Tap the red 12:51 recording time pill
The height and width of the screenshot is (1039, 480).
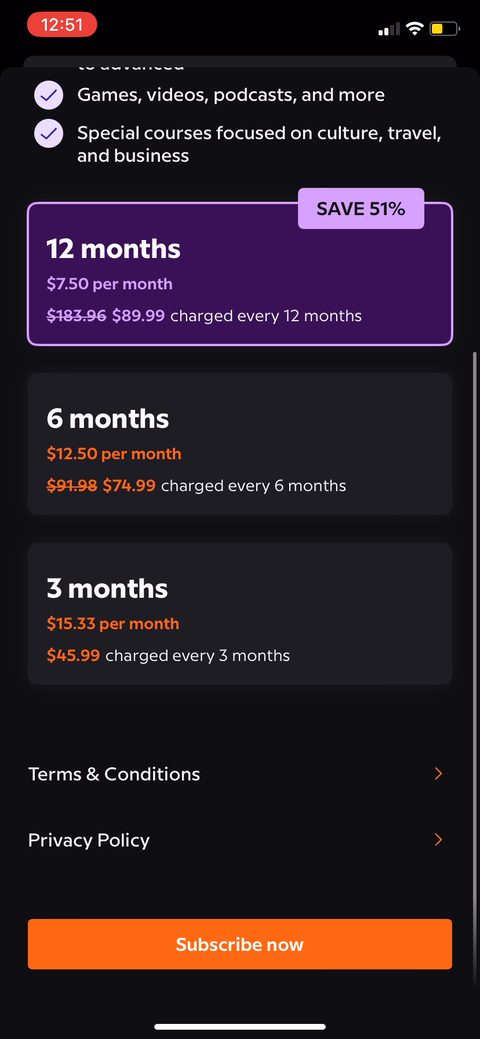(x=62, y=25)
